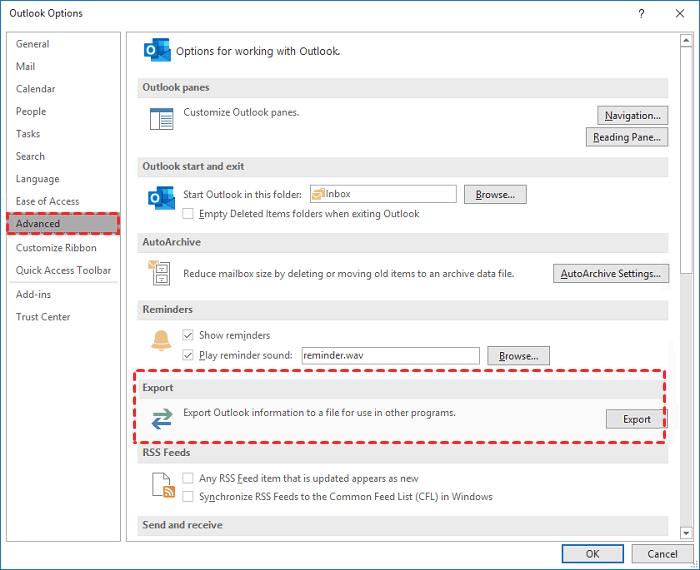Dismiss dialog with Cancel button
The height and width of the screenshot is (570, 700).
click(662, 554)
